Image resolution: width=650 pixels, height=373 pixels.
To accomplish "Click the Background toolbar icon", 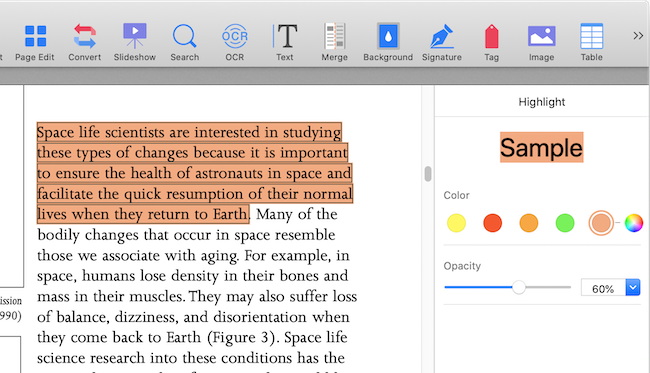I will [x=388, y=43].
